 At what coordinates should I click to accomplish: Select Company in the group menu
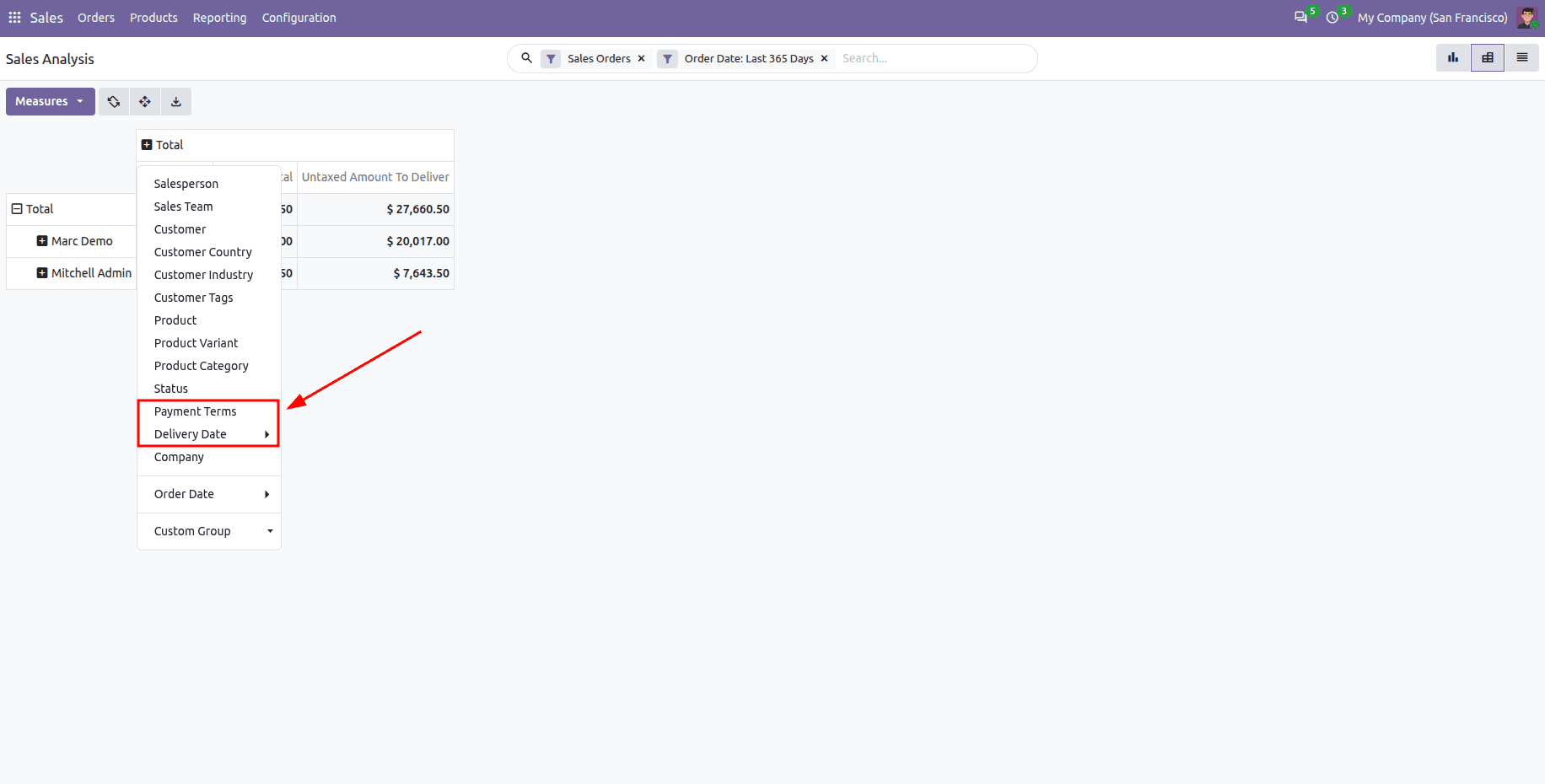209,457
